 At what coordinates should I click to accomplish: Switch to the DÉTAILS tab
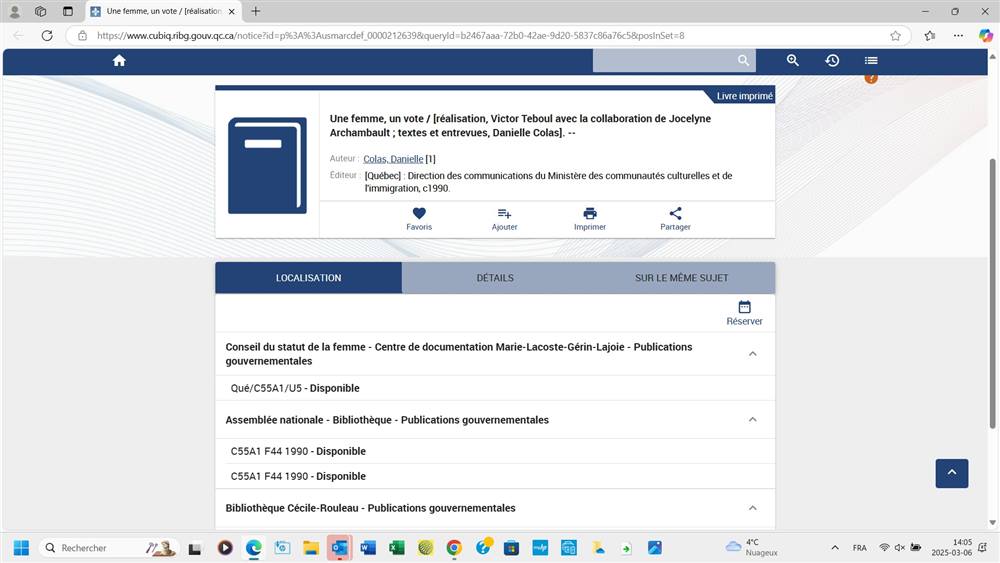coord(495,278)
